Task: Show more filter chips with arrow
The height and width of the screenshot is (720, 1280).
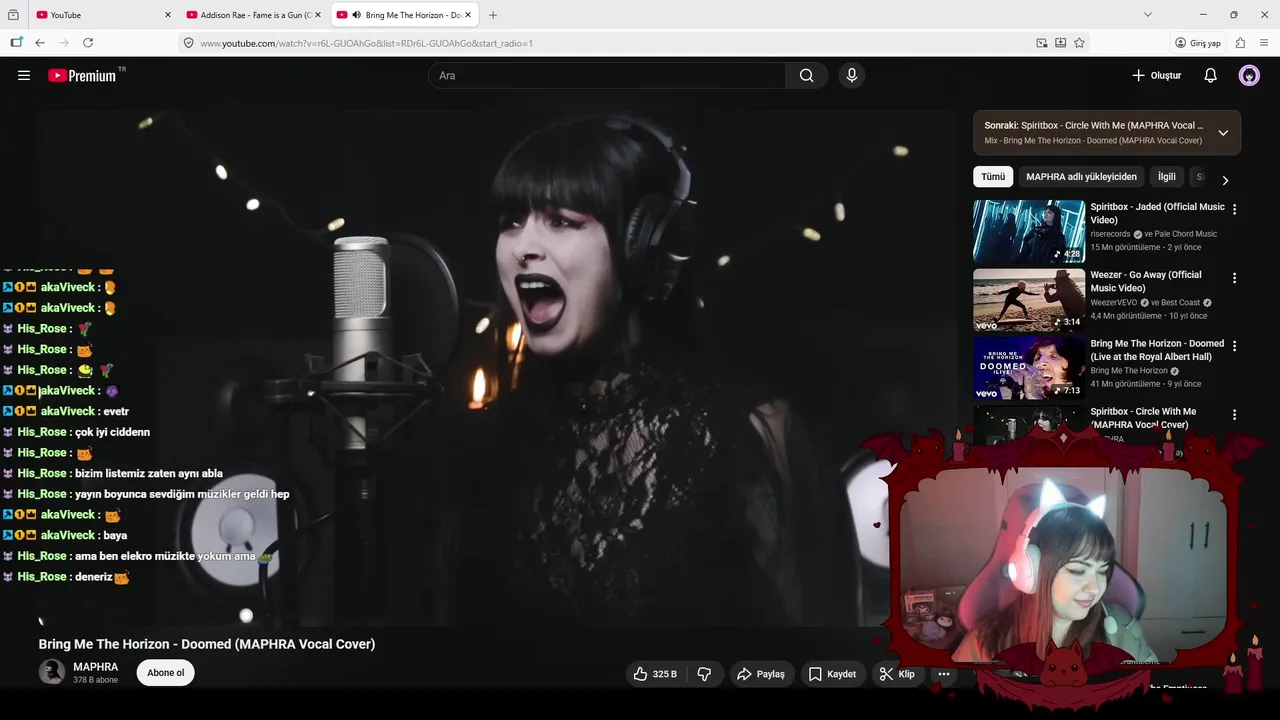Action: coord(1225,180)
